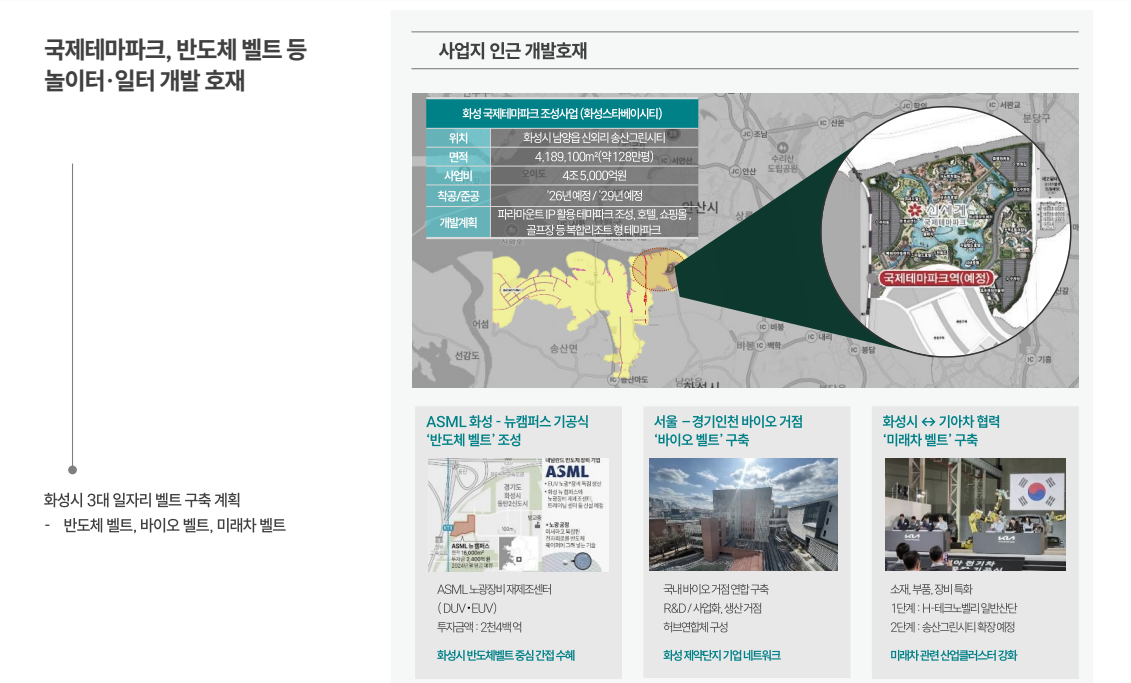
Task: Click the Korean flag in the Kia photo
Action: click(1037, 493)
